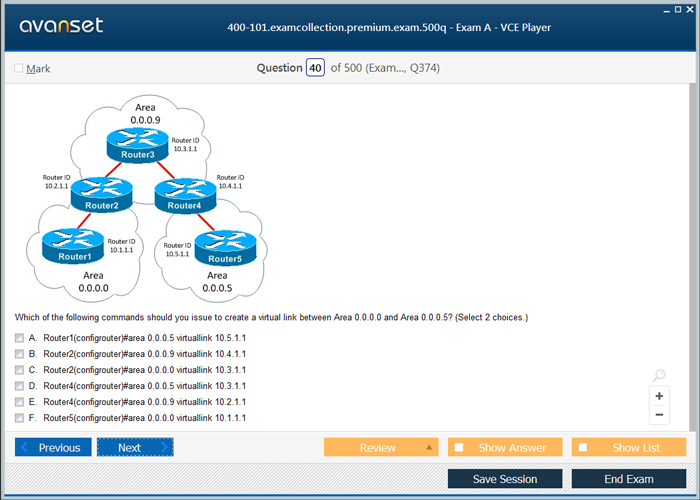This screenshot has width=700, height=500.
Task: Click the Router2 icon in diagram
Action: tap(102, 195)
